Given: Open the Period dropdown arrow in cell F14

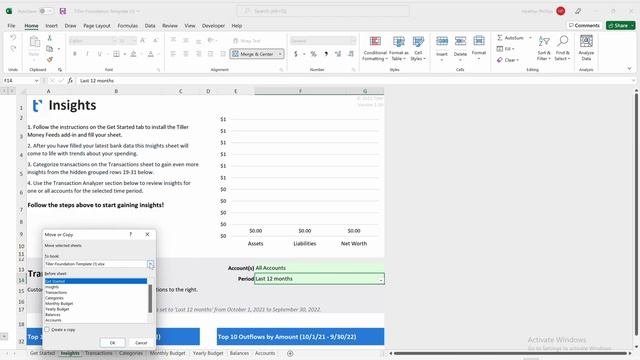Looking at the screenshot, I should pyautogui.click(x=381, y=280).
